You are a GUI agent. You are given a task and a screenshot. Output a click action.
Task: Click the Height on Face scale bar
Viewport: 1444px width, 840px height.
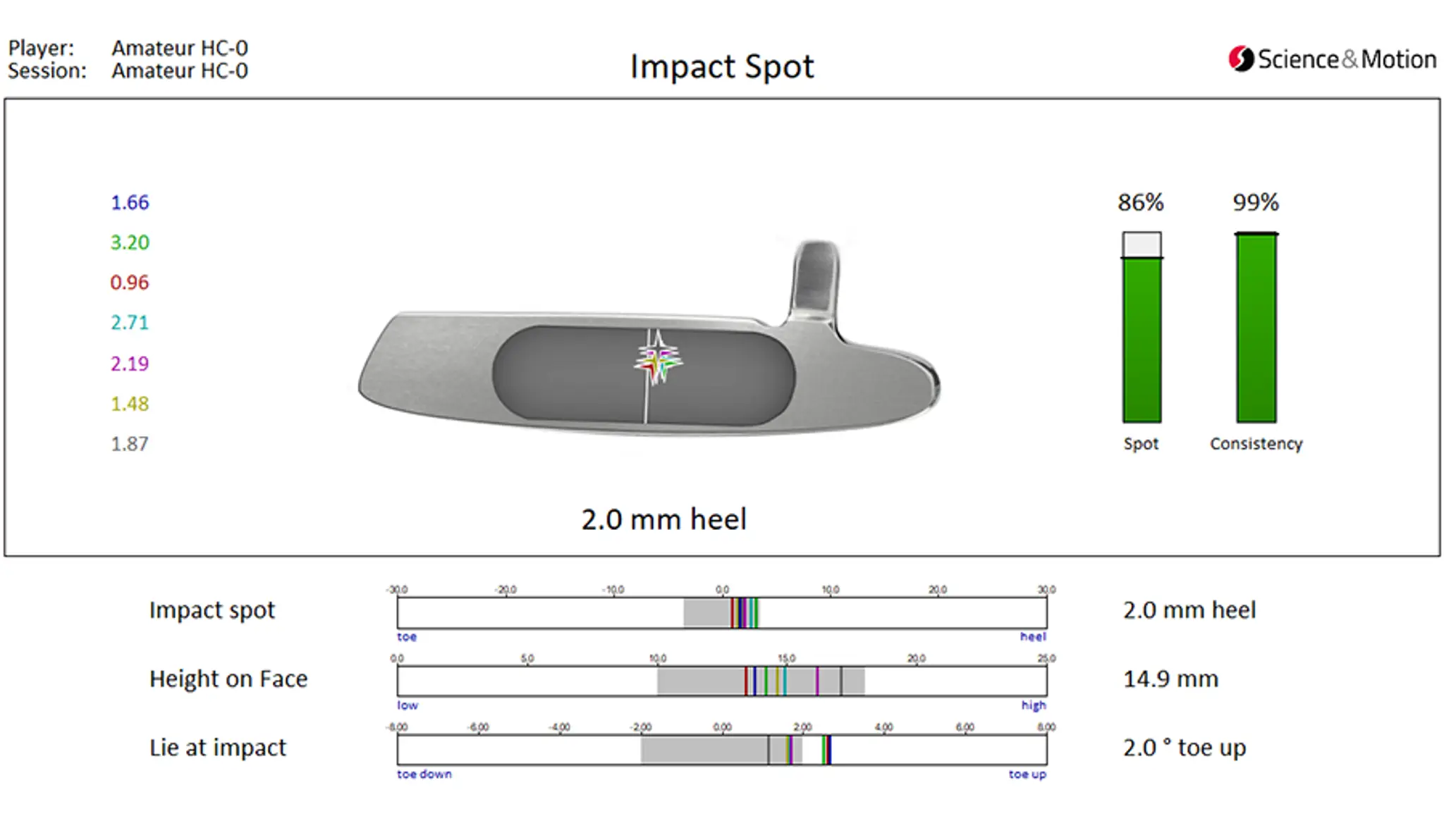[x=721, y=681]
